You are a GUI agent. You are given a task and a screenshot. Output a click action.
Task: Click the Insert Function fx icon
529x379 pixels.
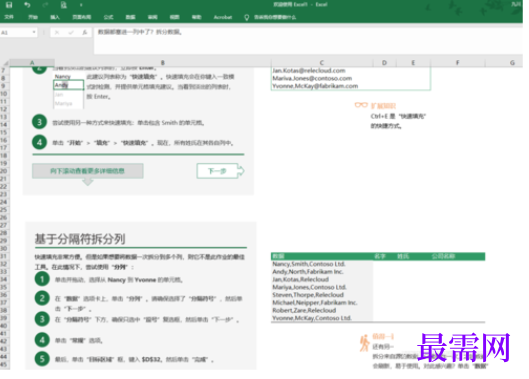tap(85, 32)
